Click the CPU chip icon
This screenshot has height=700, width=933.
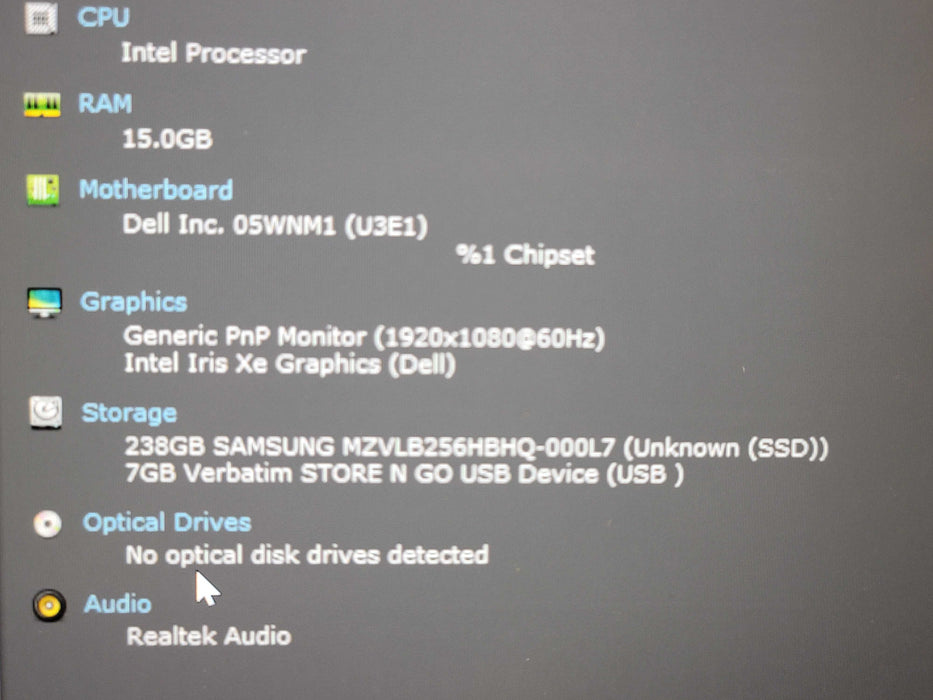(40, 18)
